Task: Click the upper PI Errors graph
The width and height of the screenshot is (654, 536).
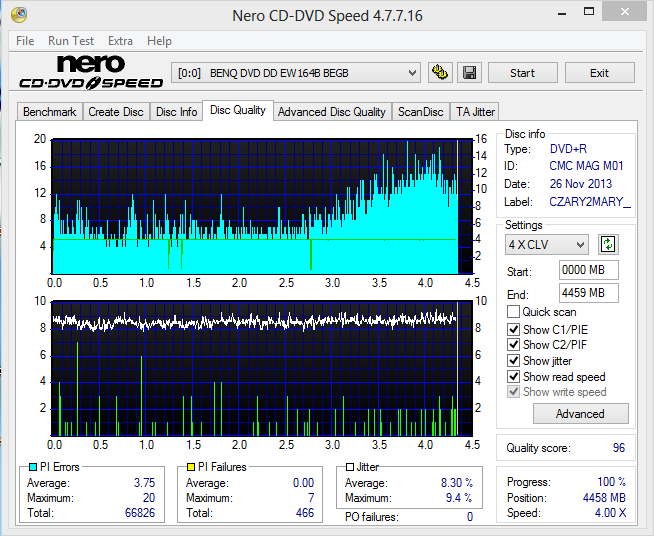Action: (262, 206)
